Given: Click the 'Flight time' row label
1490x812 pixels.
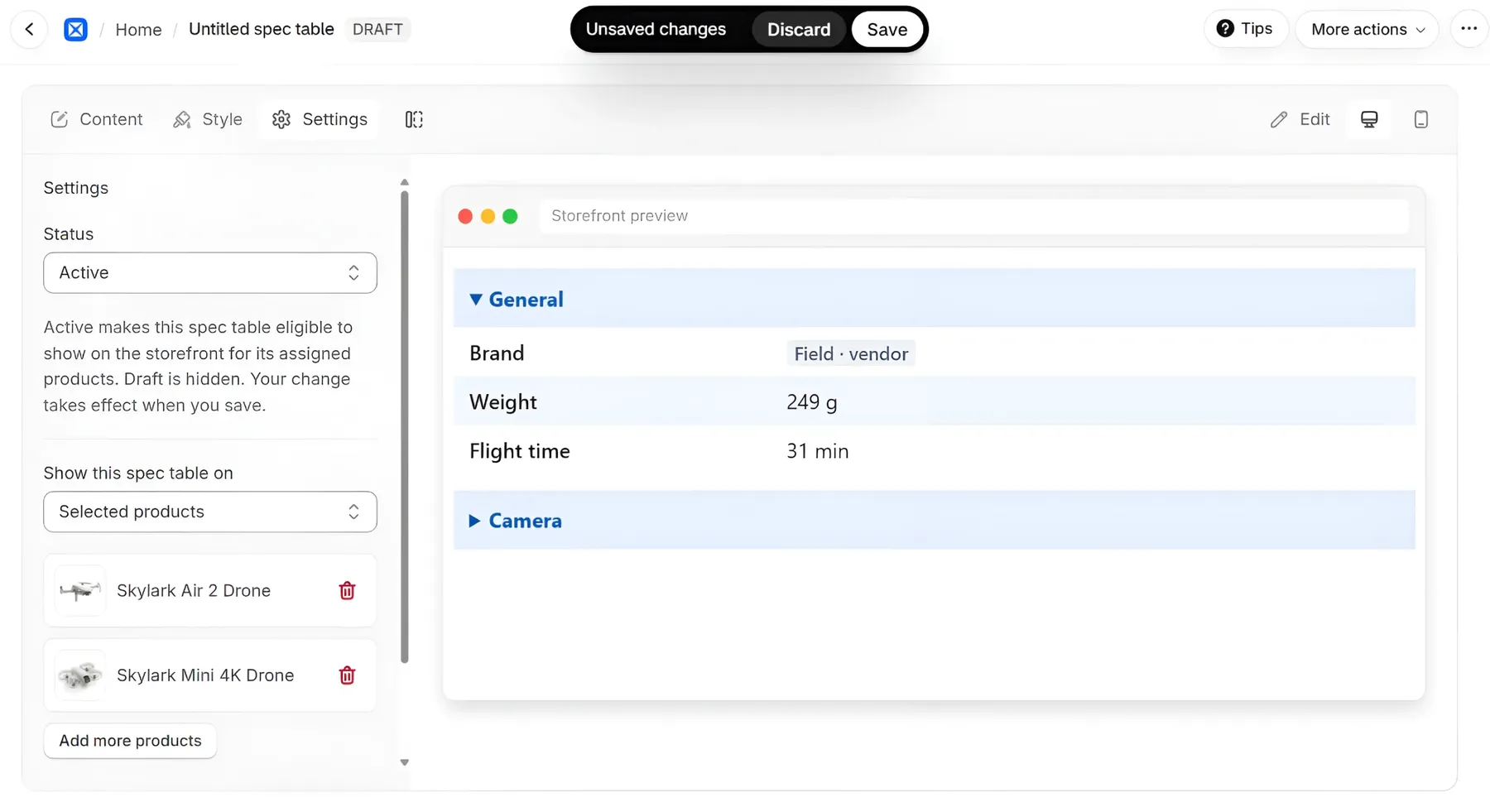Looking at the screenshot, I should coord(520,451).
